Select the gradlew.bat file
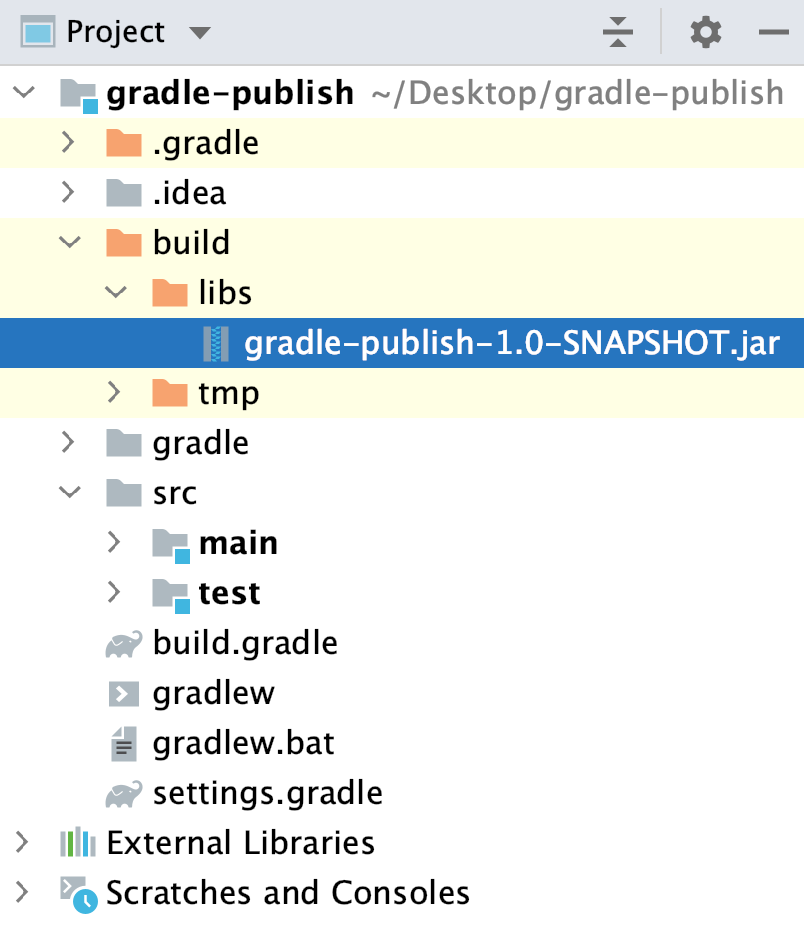The width and height of the screenshot is (804, 946). click(244, 744)
